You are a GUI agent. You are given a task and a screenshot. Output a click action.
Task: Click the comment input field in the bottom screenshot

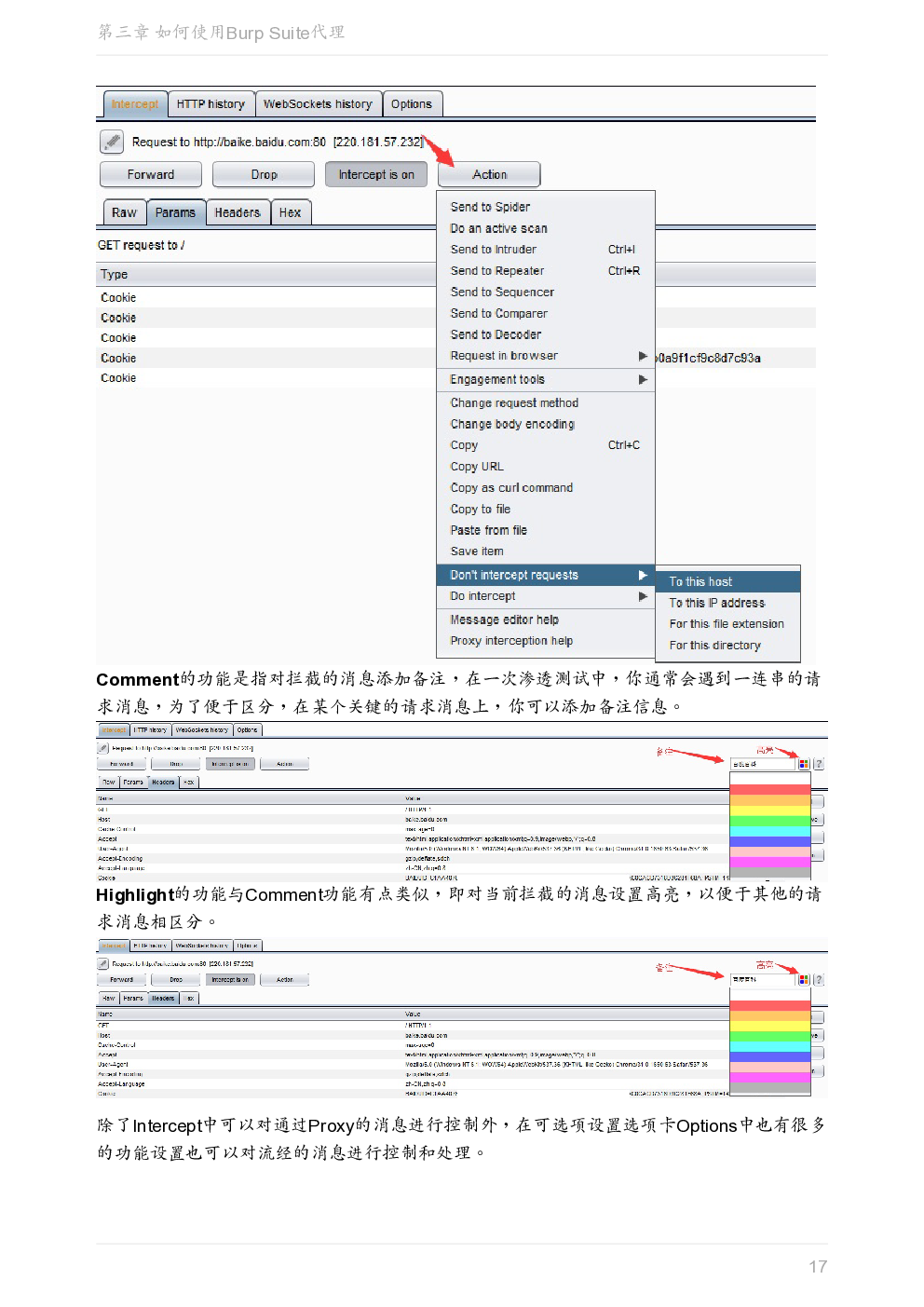pos(763,980)
